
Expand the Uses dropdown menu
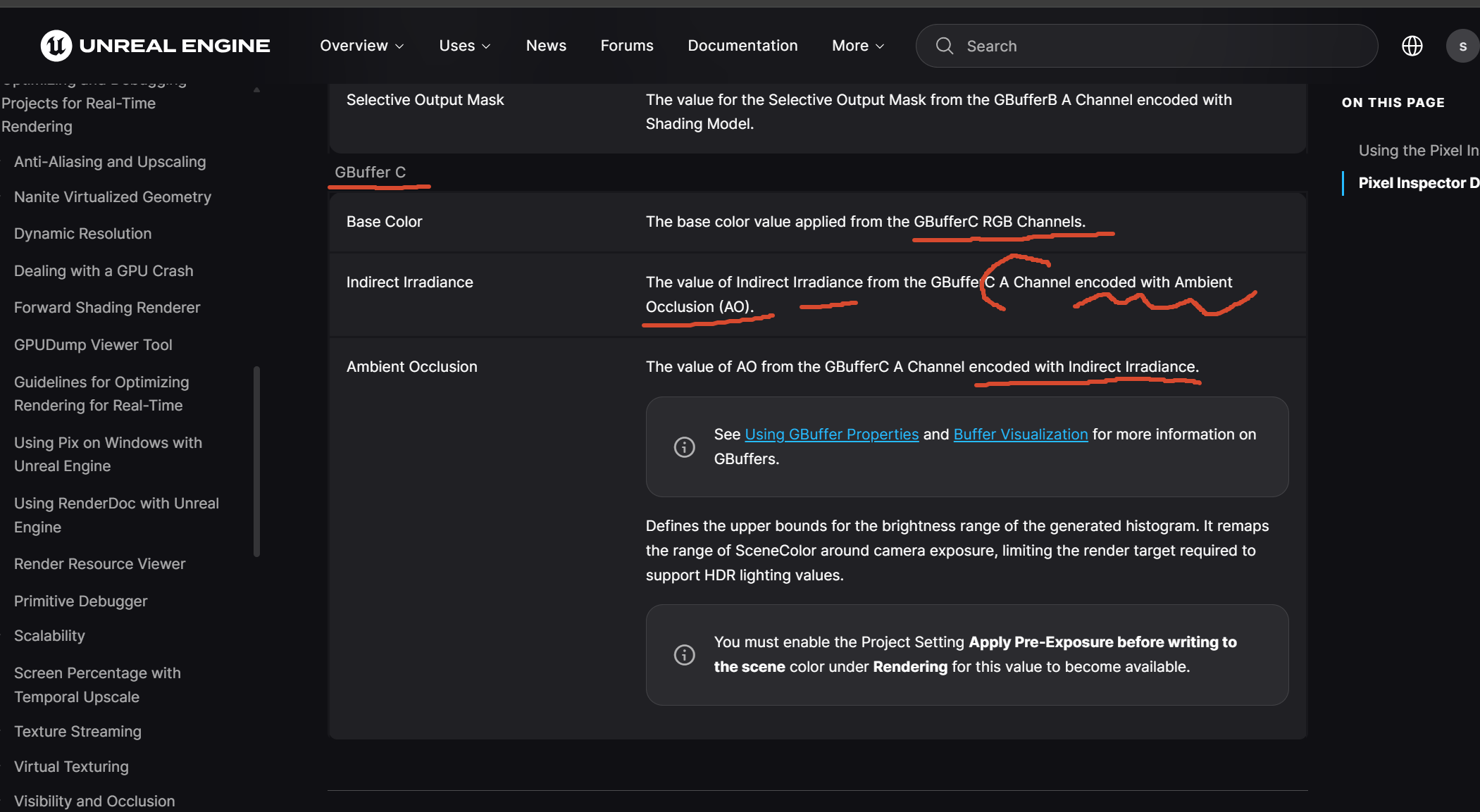click(465, 46)
